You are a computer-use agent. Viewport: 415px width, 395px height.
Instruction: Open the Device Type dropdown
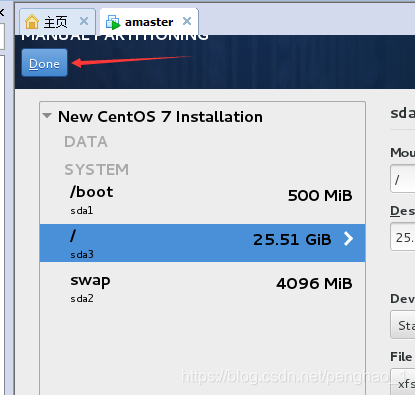tap(403, 325)
